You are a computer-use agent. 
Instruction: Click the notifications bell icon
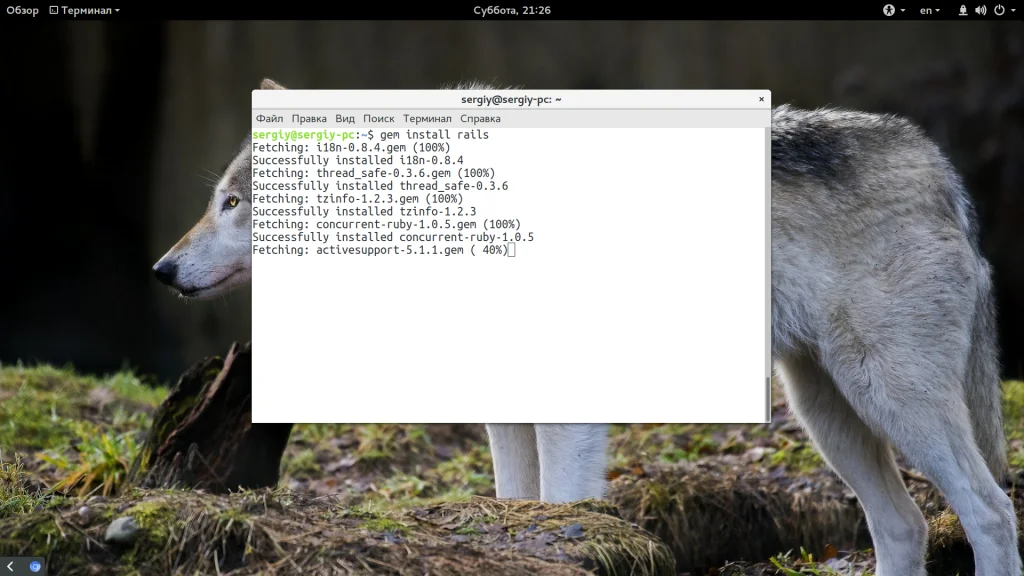(x=963, y=10)
